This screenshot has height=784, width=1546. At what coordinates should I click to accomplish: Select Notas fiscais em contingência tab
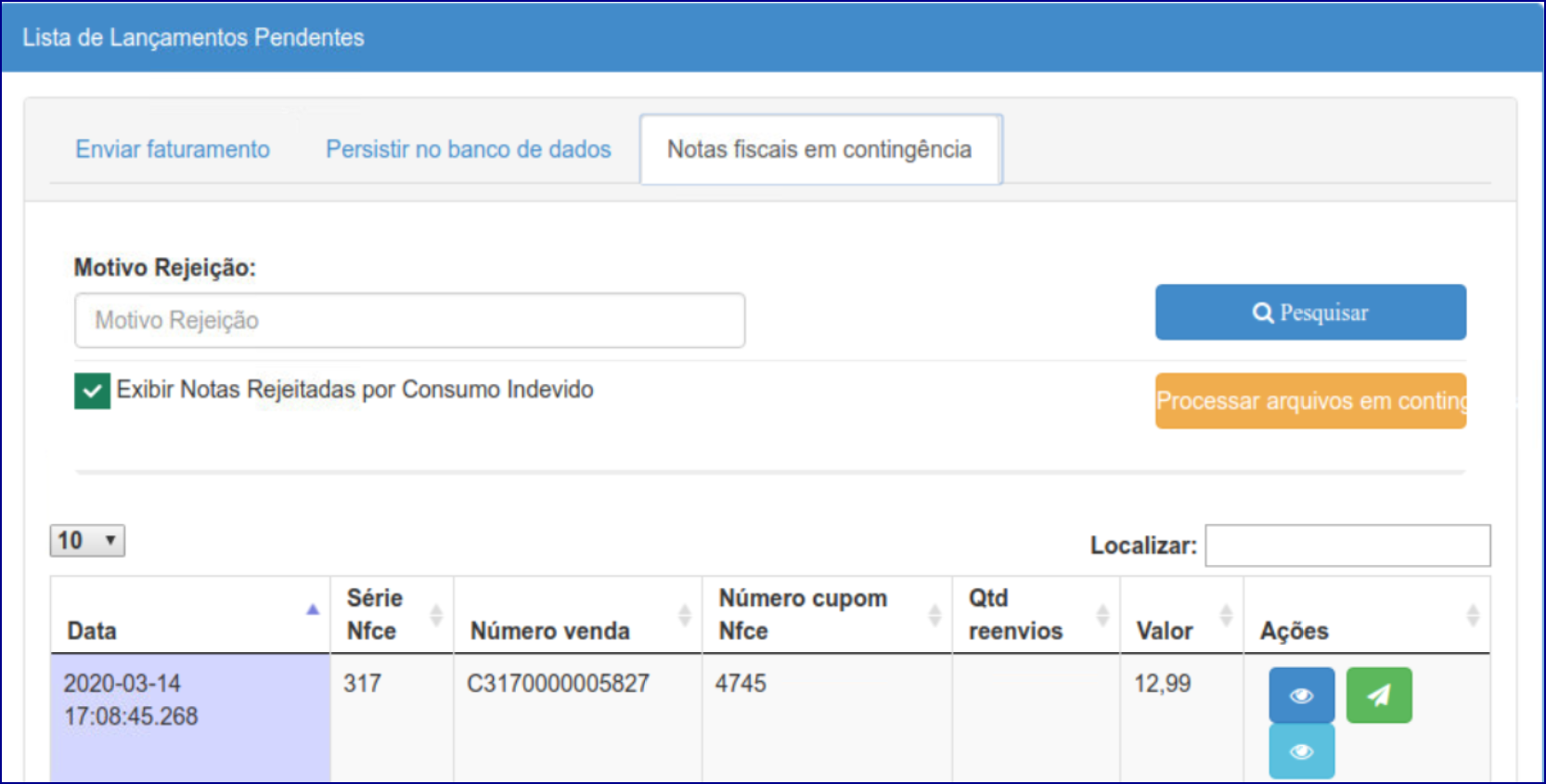pos(820,149)
